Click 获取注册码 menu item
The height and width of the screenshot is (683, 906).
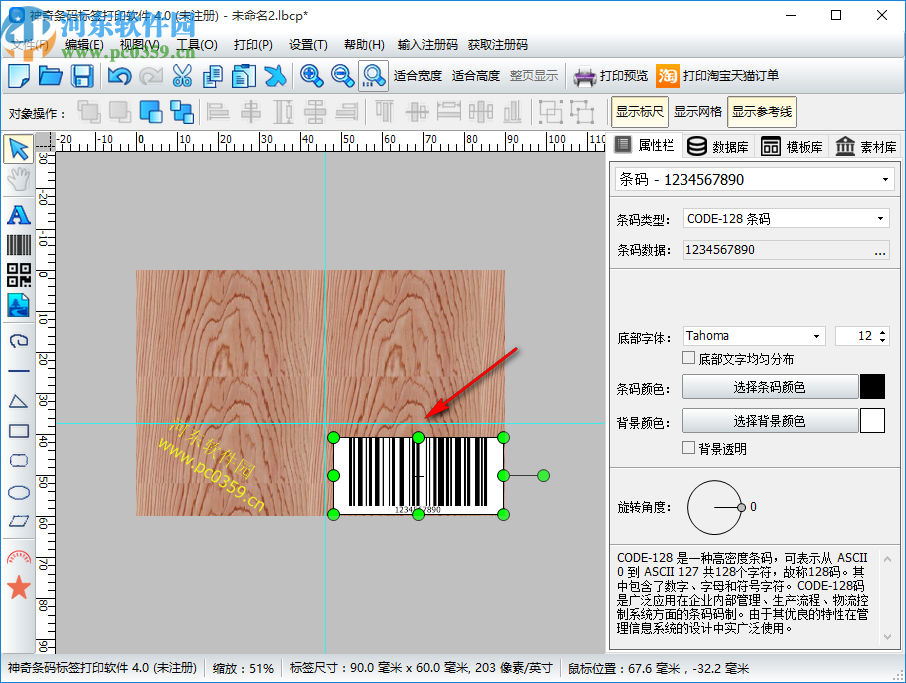[x=497, y=44]
